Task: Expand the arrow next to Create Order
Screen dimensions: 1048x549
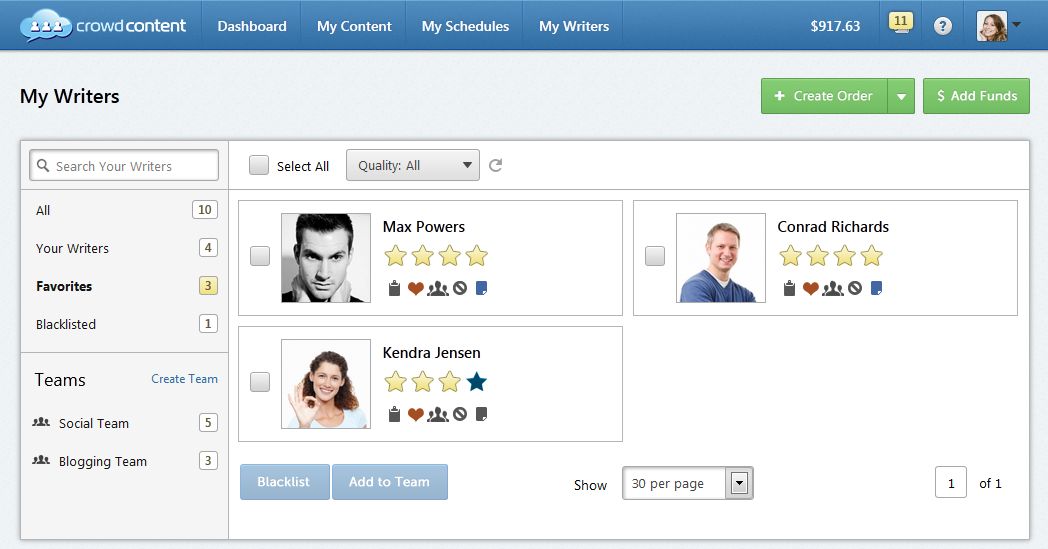Action: pyautogui.click(x=901, y=96)
